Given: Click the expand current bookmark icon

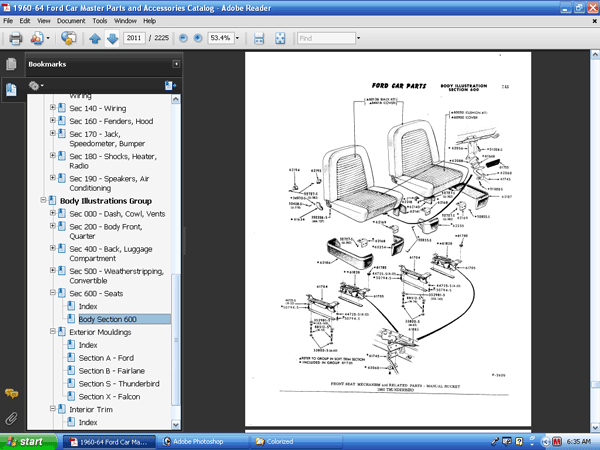Looking at the screenshot, I should click(x=170, y=86).
